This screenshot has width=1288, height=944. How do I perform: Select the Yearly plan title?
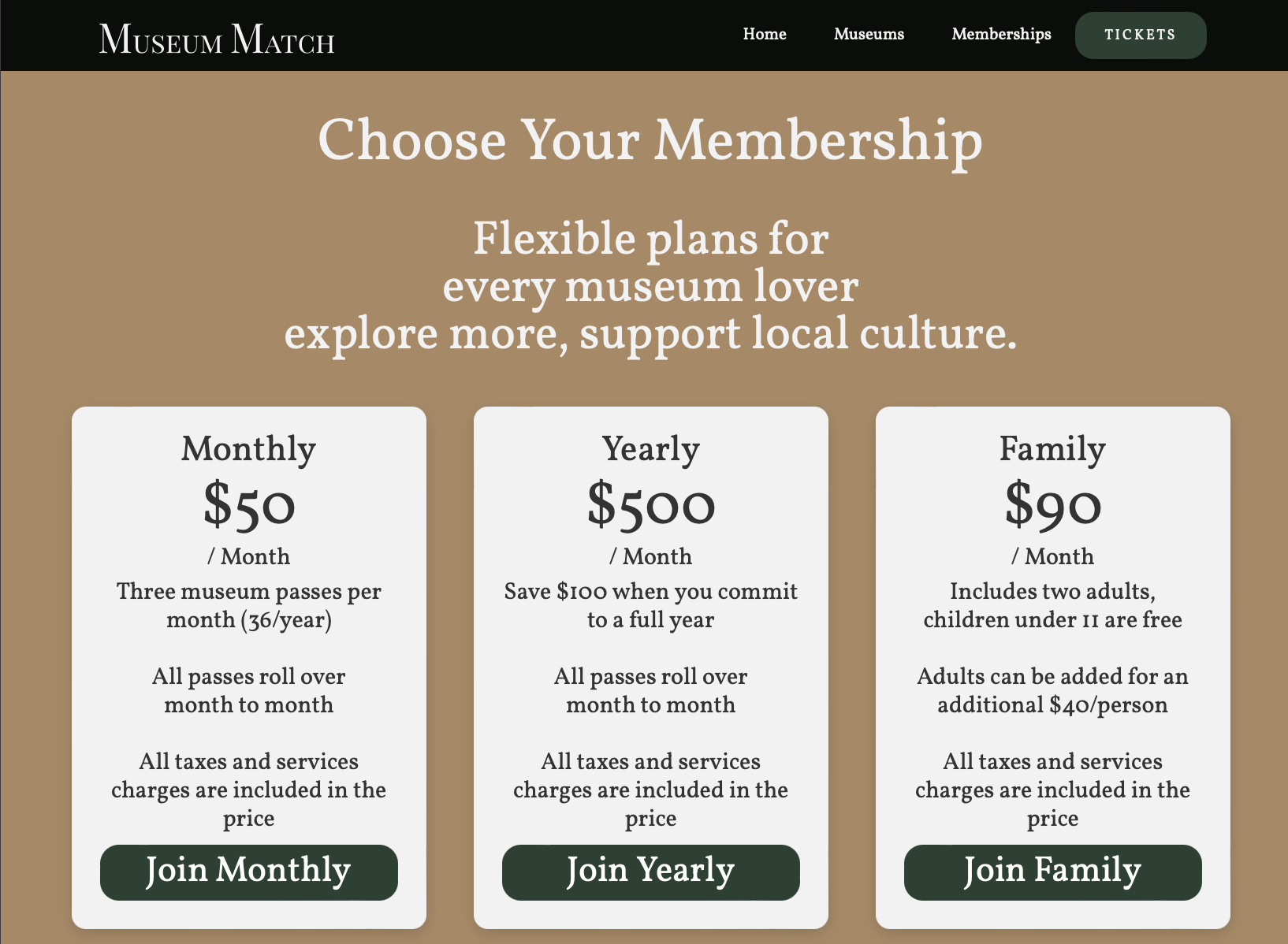click(x=650, y=448)
